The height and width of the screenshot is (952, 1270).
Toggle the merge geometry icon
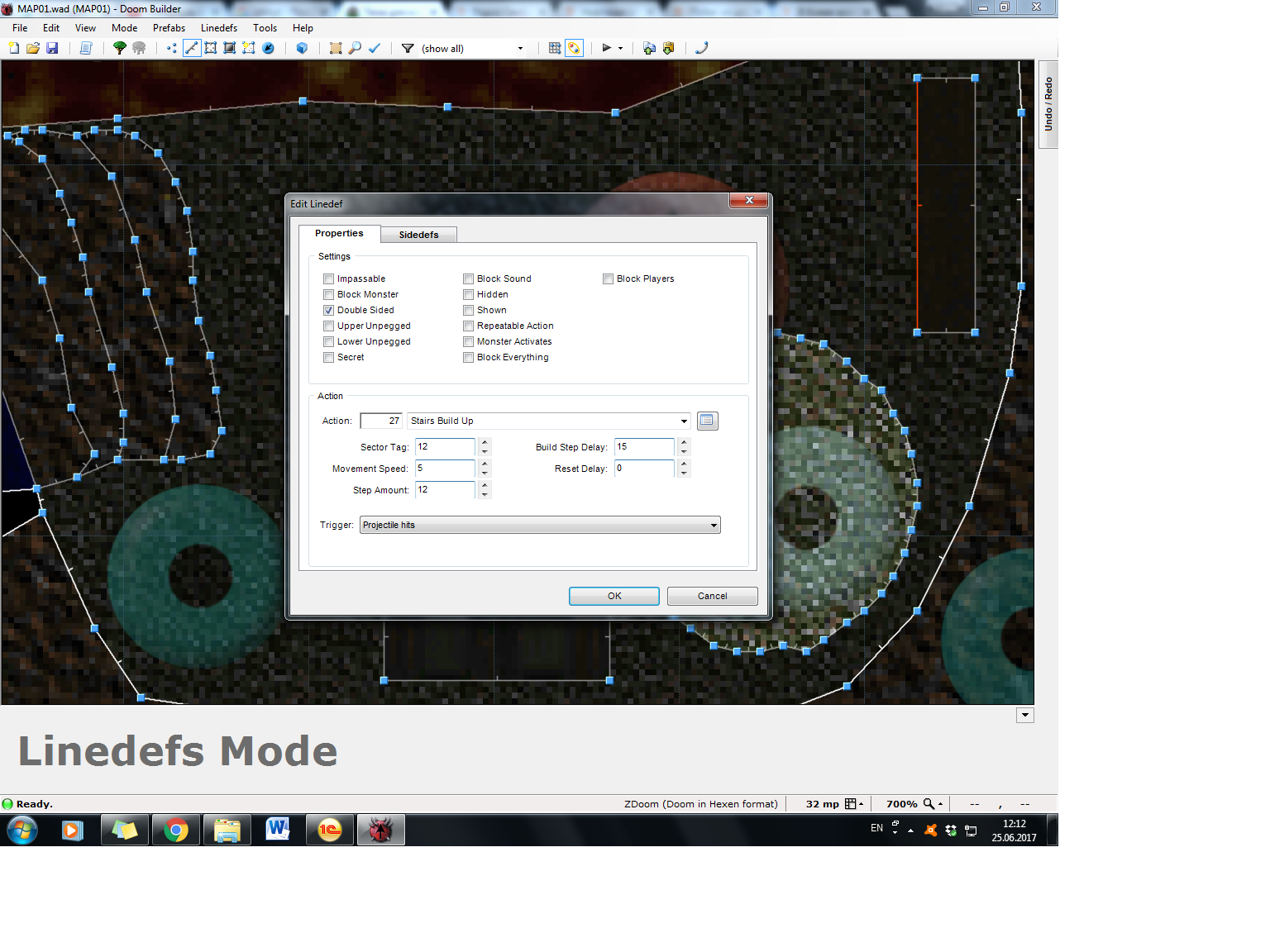[x=574, y=48]
